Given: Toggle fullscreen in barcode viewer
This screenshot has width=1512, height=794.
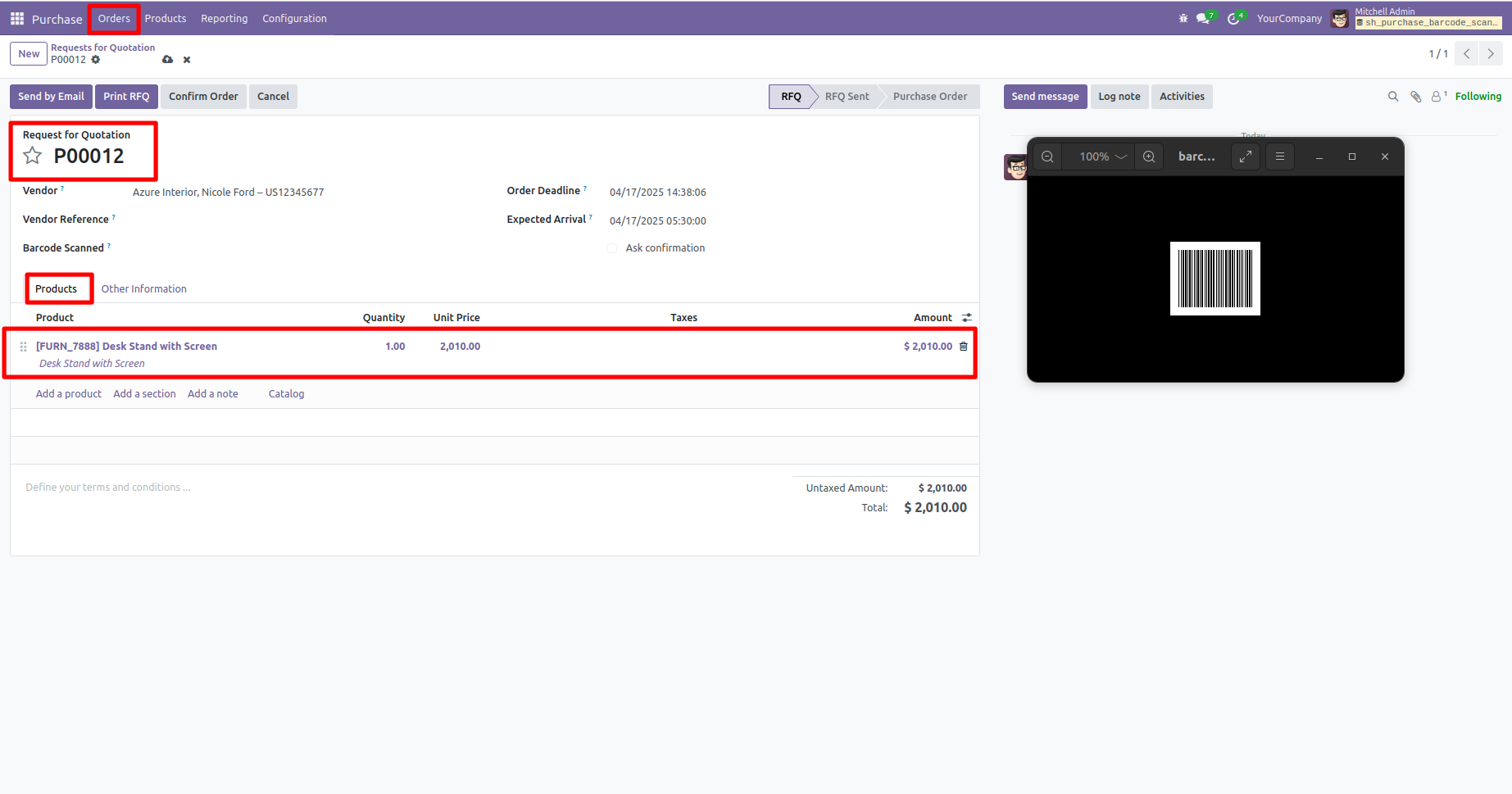Looking at the screenshot, I should pos(1246,157).
